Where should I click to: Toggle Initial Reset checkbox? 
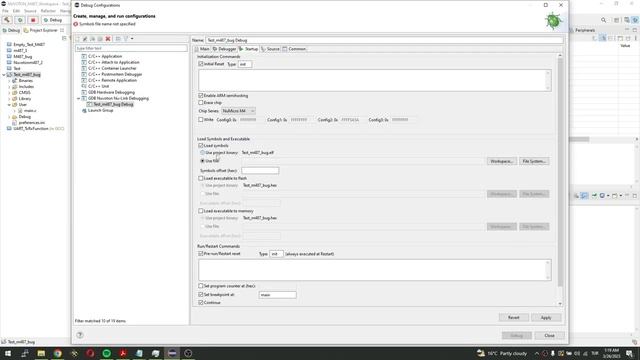coord(200,64)
